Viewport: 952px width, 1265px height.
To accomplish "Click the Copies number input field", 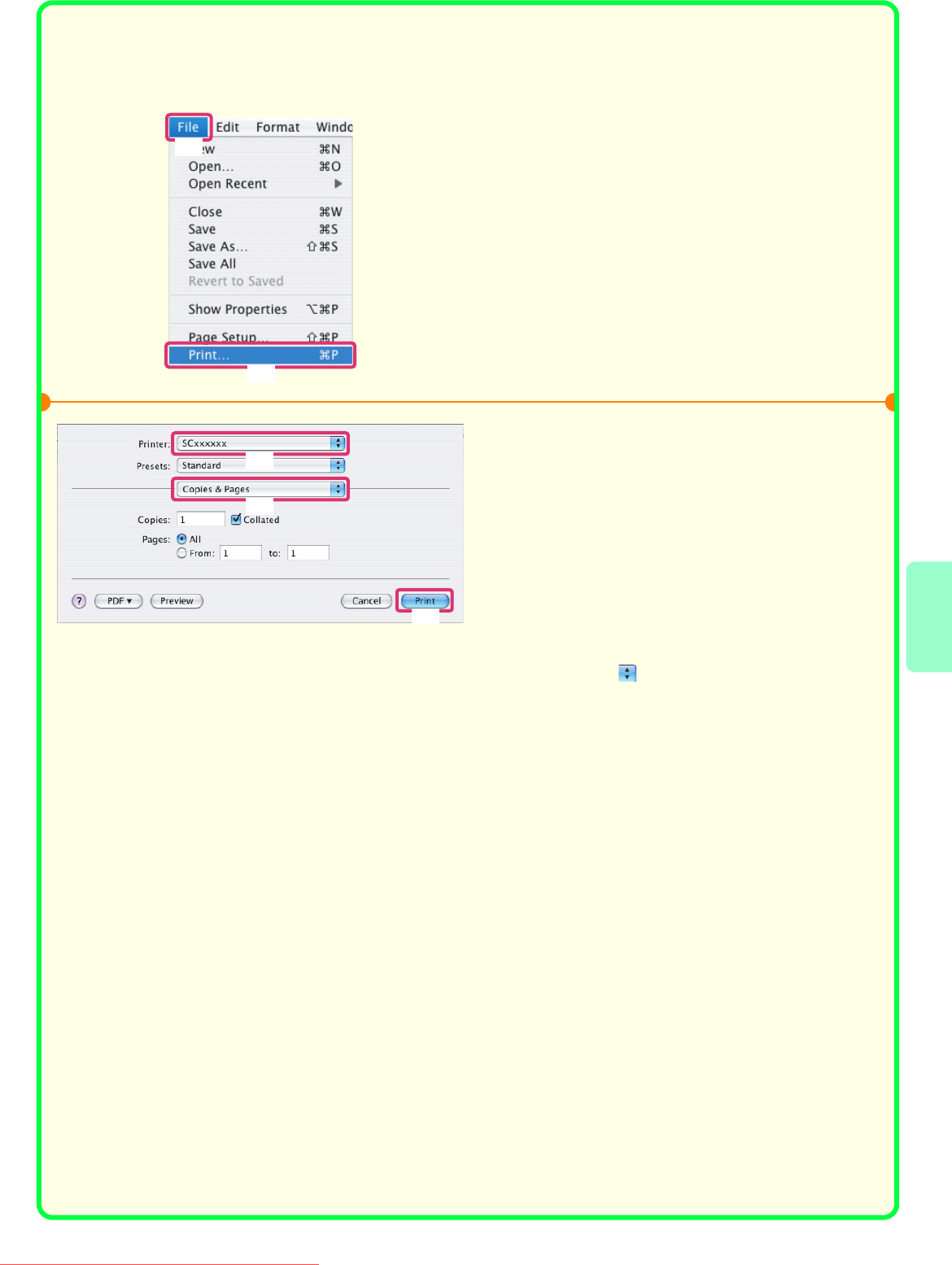I will tap(200, 519).
